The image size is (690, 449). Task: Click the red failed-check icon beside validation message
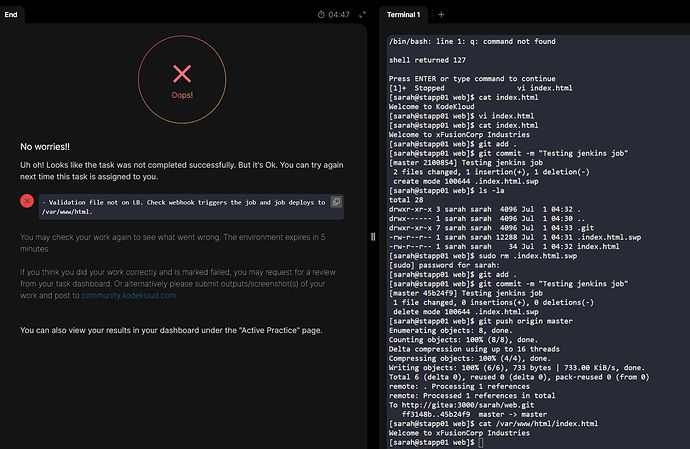27,201
